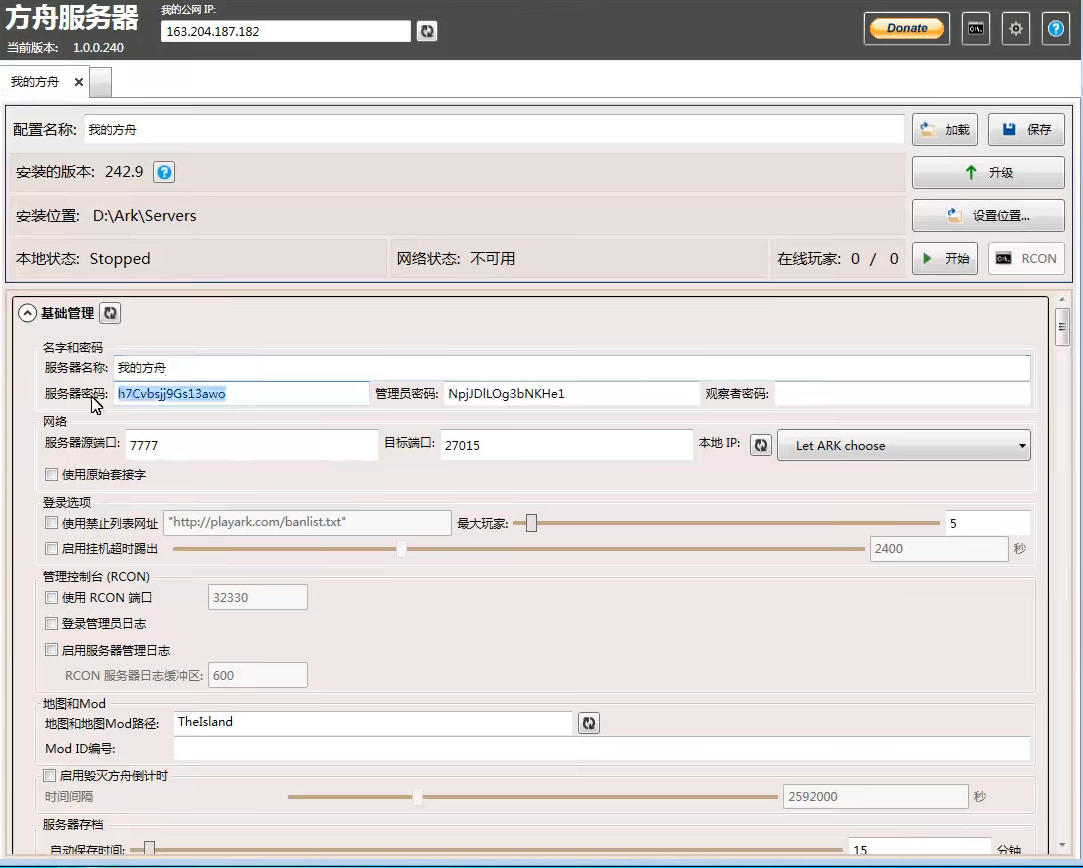Open the console window icon
The image size is (1083, 868).
[975, 29]
